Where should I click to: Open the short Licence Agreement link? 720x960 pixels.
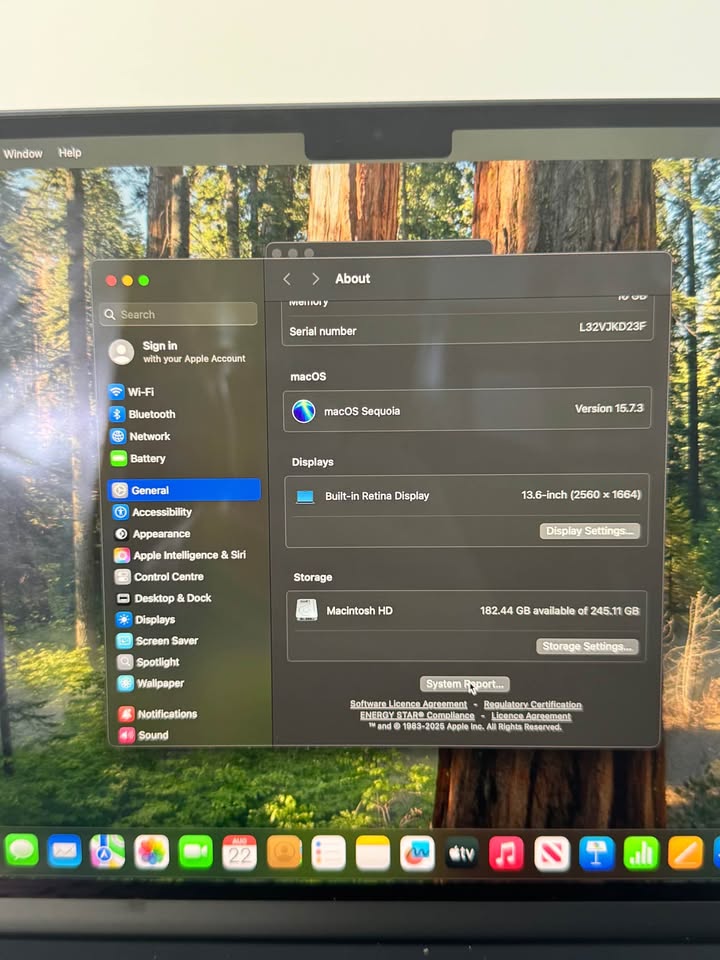531,716
